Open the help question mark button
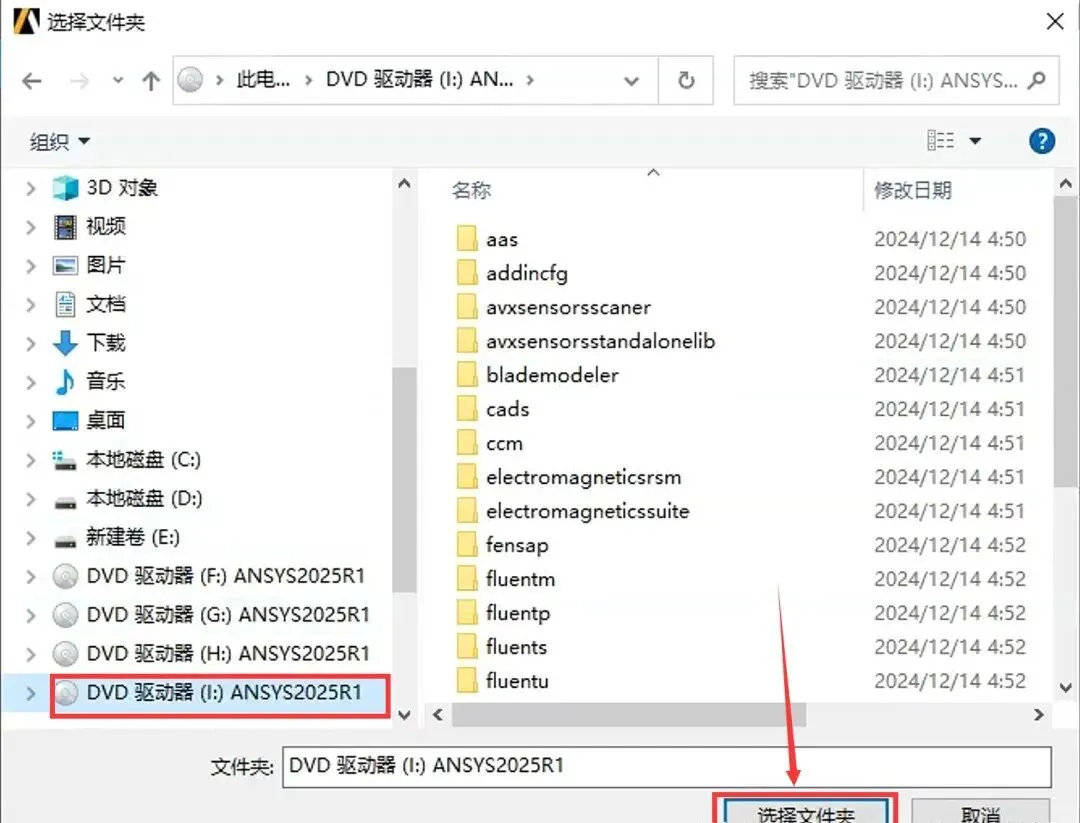 [1042, 141]
